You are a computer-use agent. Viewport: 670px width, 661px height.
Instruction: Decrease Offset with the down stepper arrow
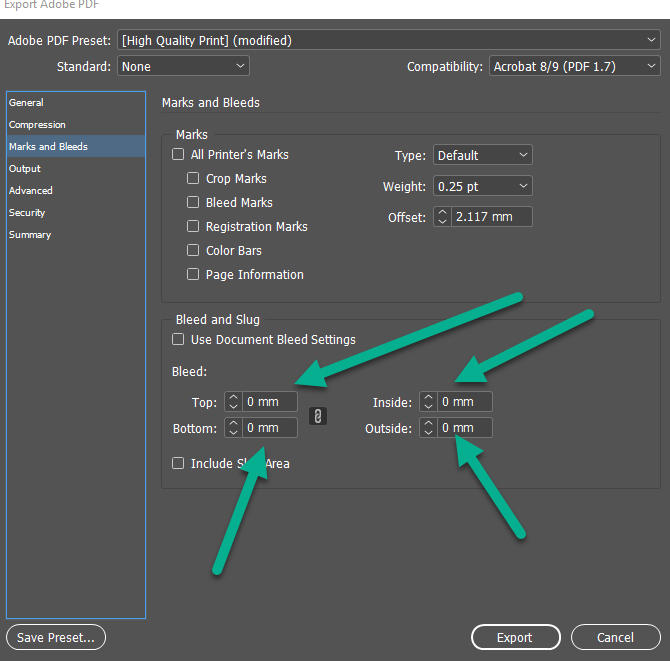442,221
